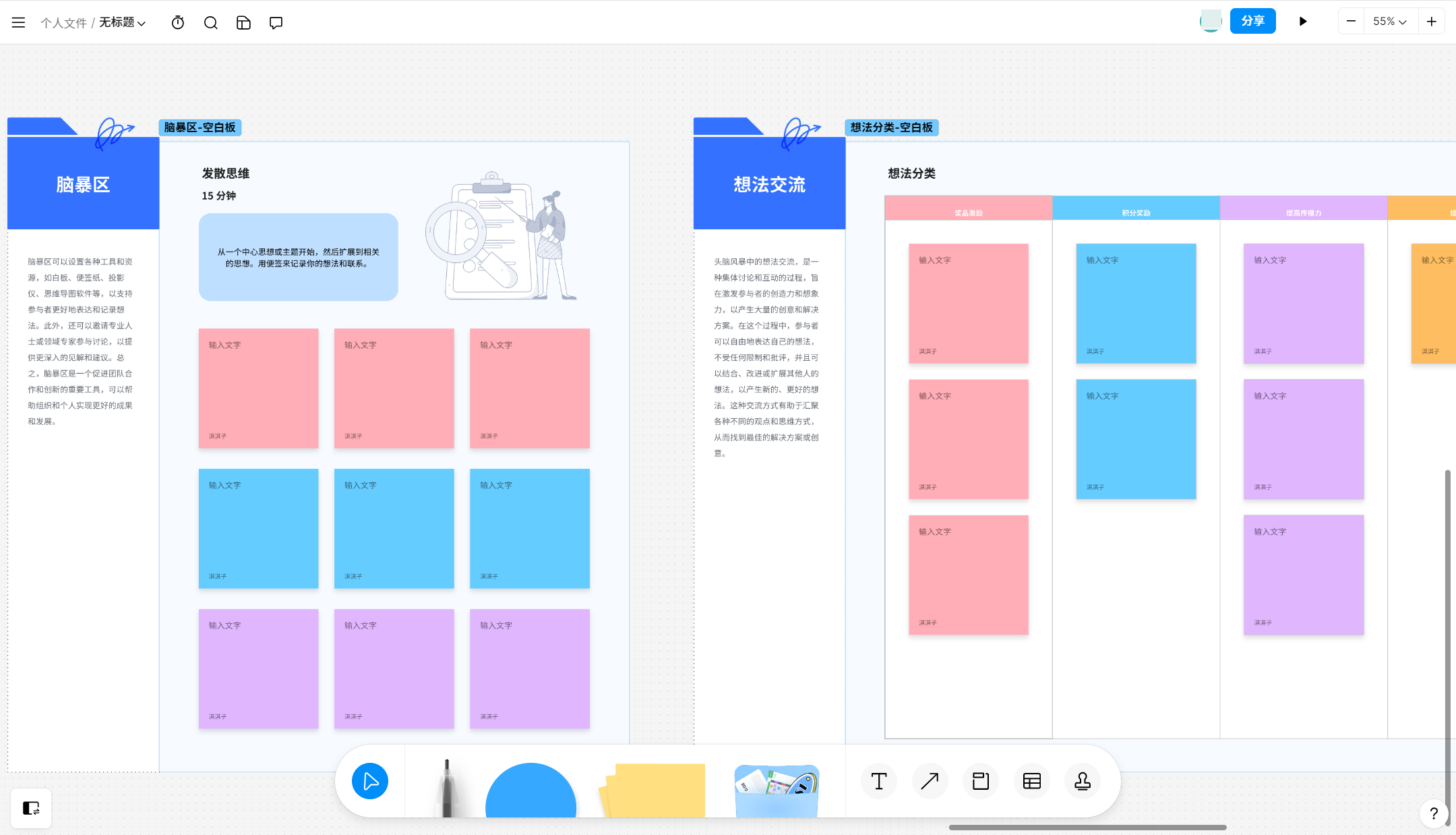
Task: Select the stamp tool
Action: pyautogui.click(x=1083, y=781)
